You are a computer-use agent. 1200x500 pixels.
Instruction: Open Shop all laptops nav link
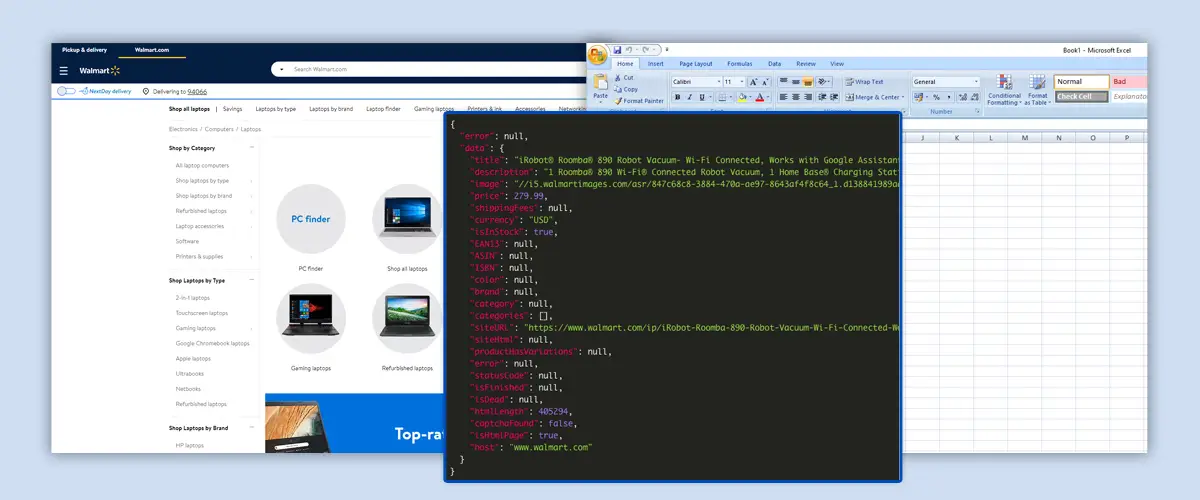[x=189, y=108]
